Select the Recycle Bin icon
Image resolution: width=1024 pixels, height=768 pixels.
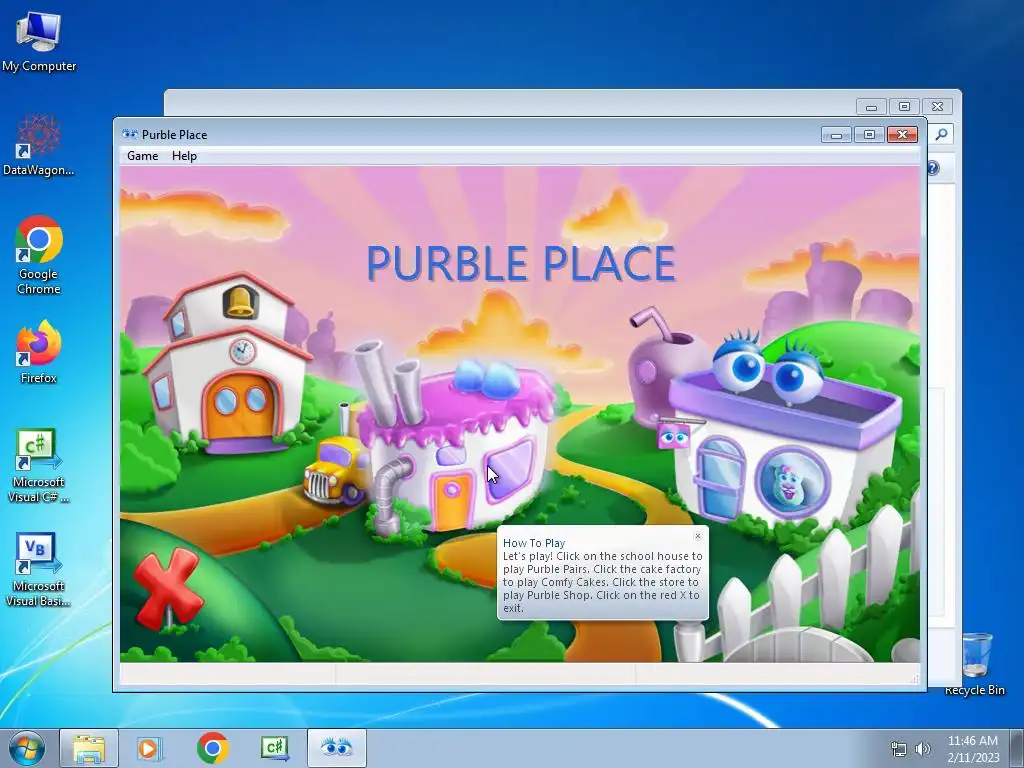[x=975, y=664]
